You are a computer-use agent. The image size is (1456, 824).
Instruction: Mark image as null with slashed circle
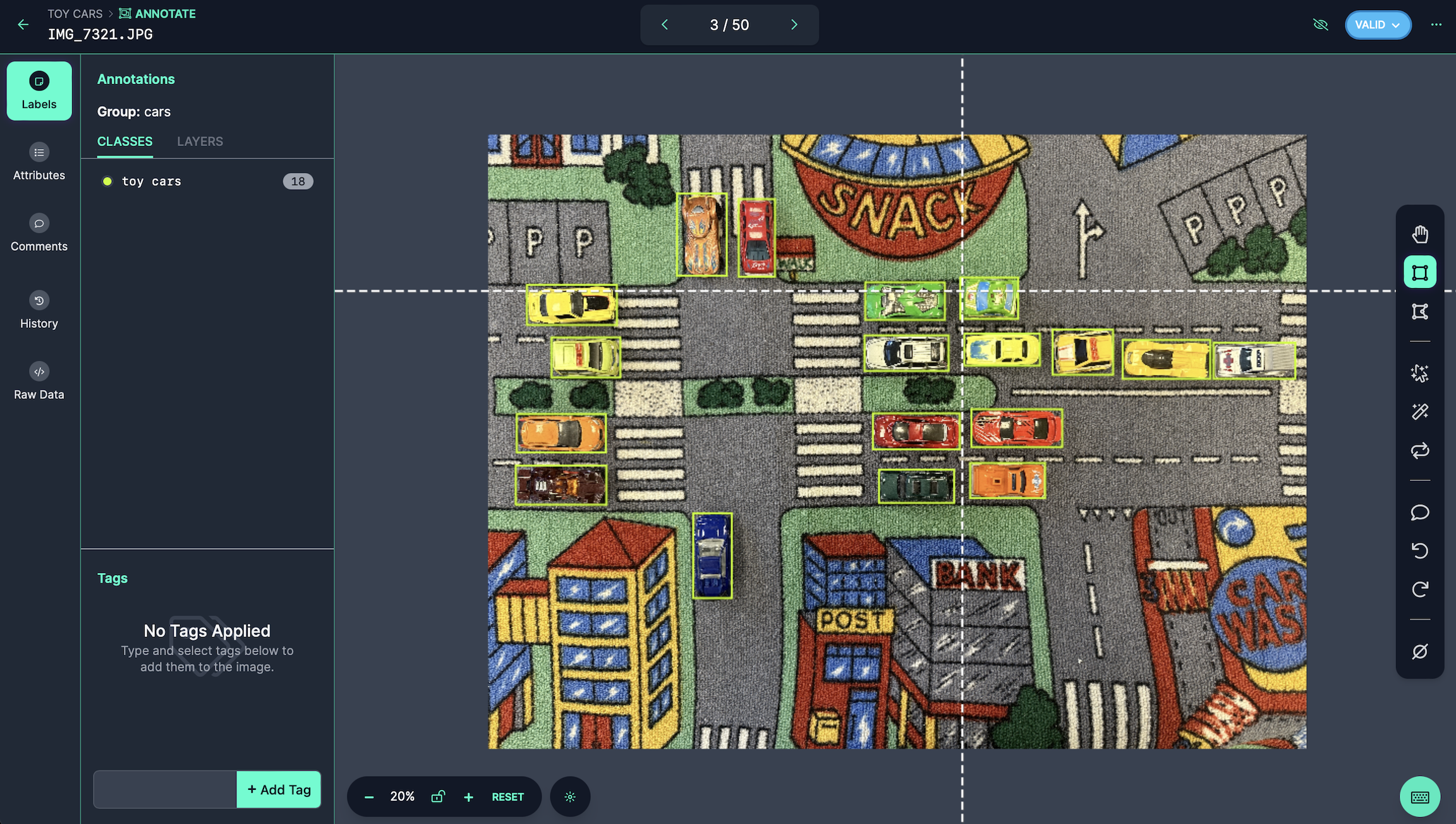tap(1420, 651)
